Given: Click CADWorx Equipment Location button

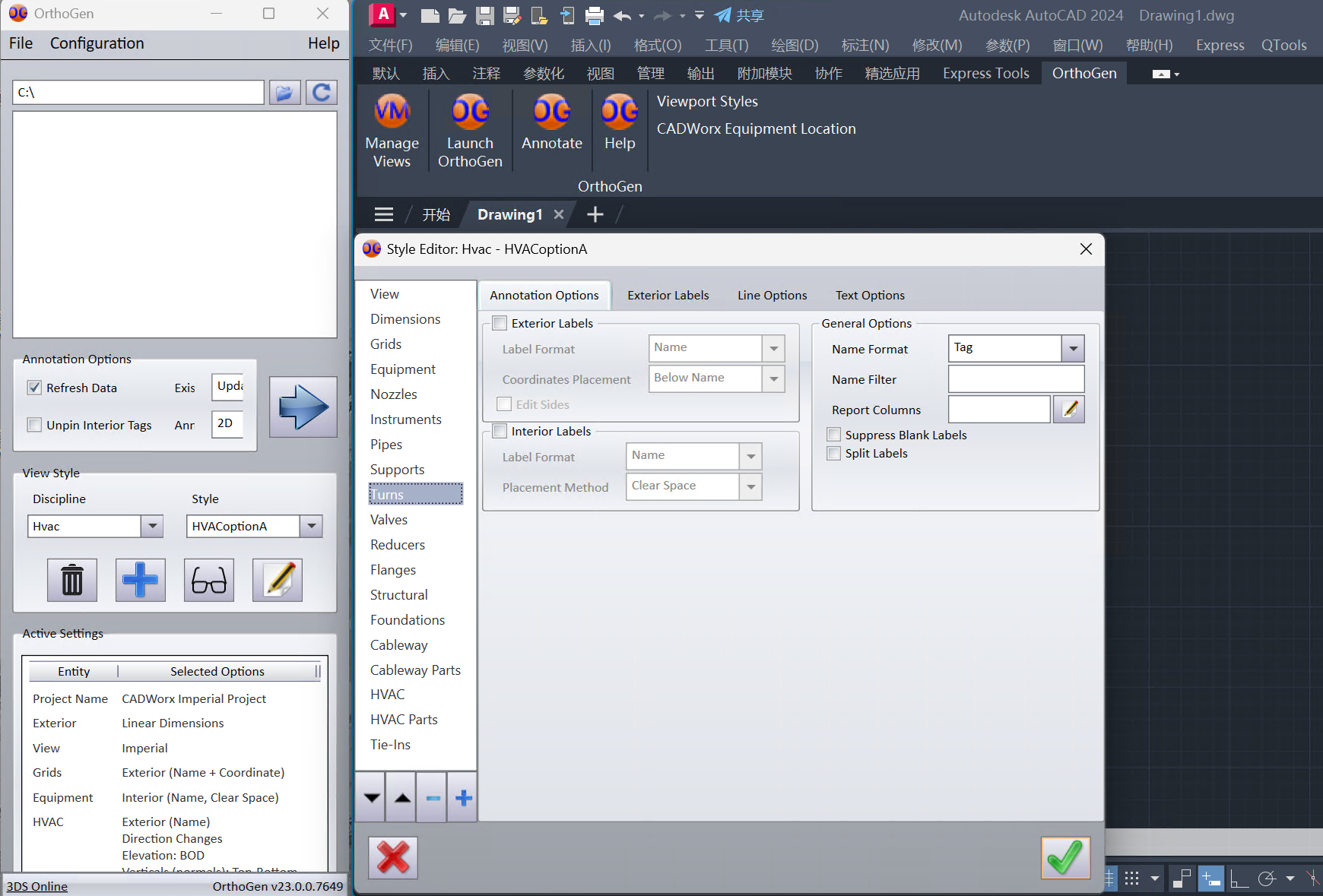Looking at the screenshot, I should click(x=756, y=128).
